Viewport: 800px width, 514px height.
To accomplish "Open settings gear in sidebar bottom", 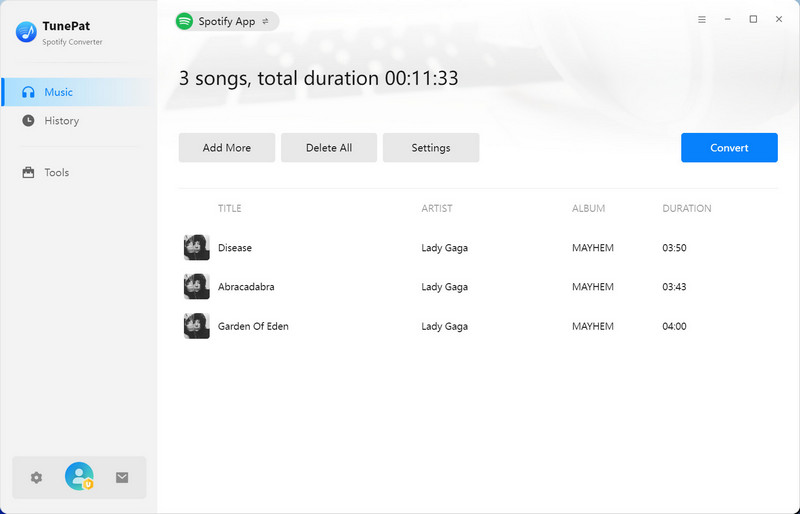I will pyautogui.click(x=37, y=478).
